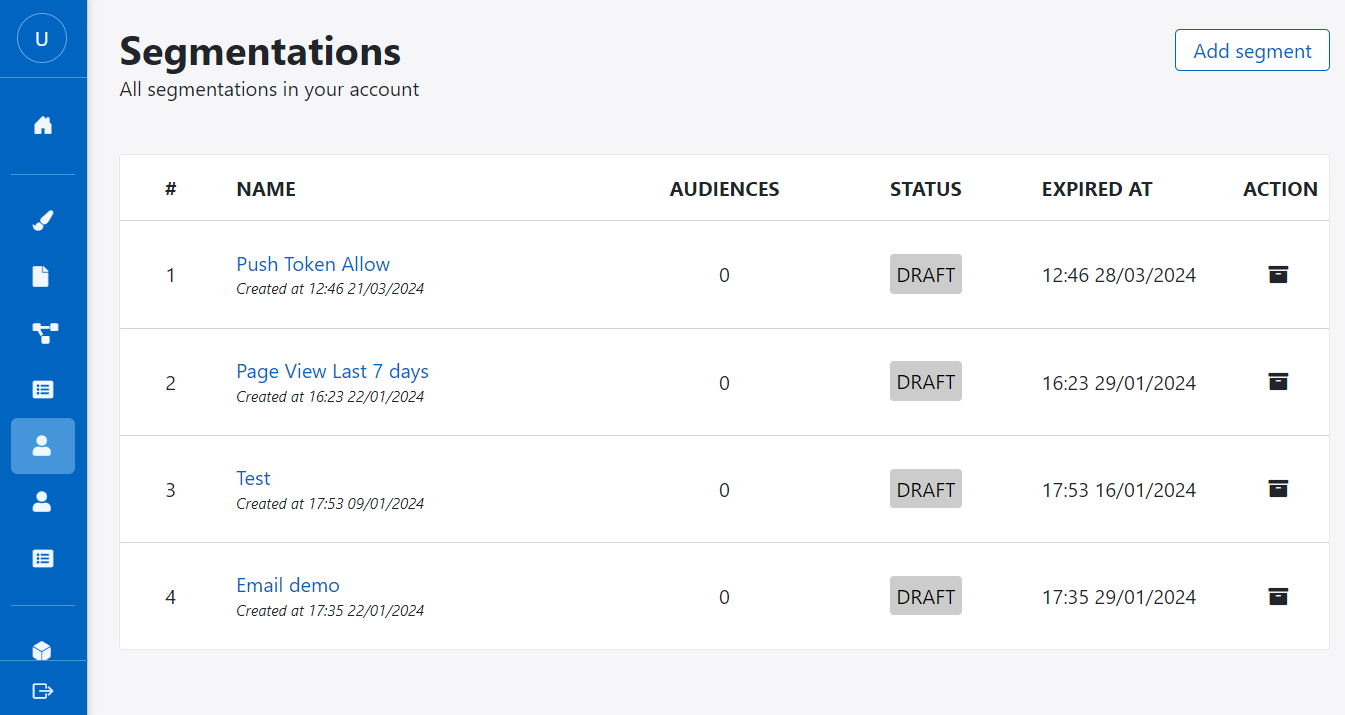The image size is (1345, 715).
Task: Select the Home icon in the sidebar
Action: coord(42,124)
